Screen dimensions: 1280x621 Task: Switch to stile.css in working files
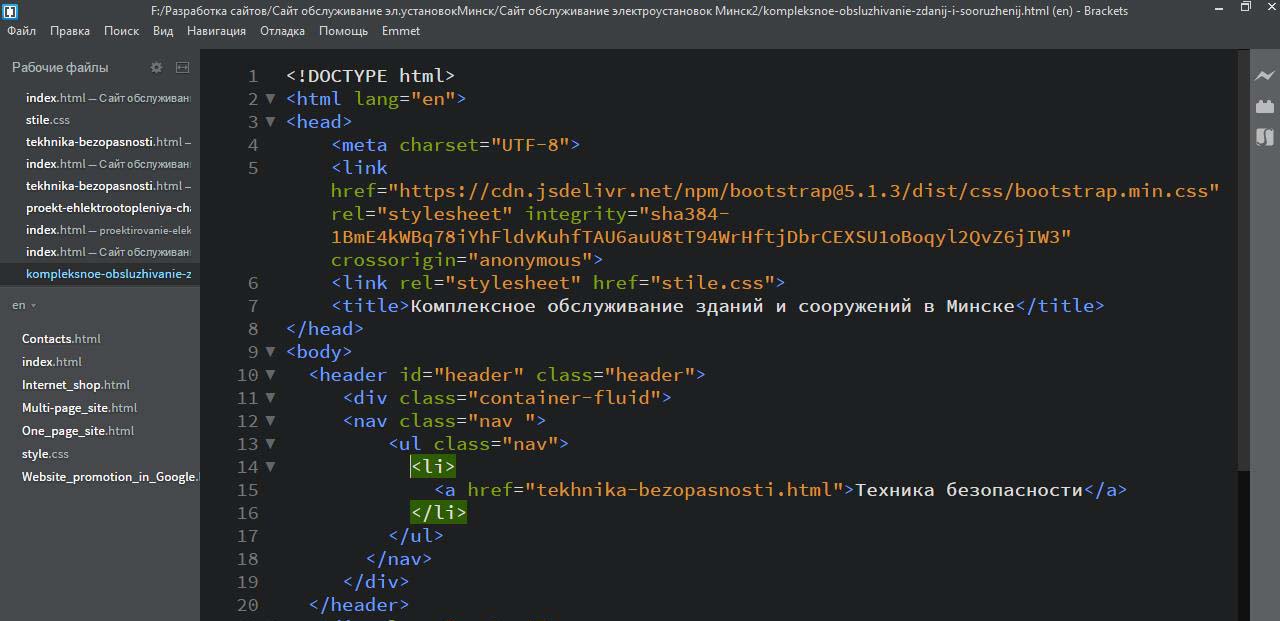47,120
